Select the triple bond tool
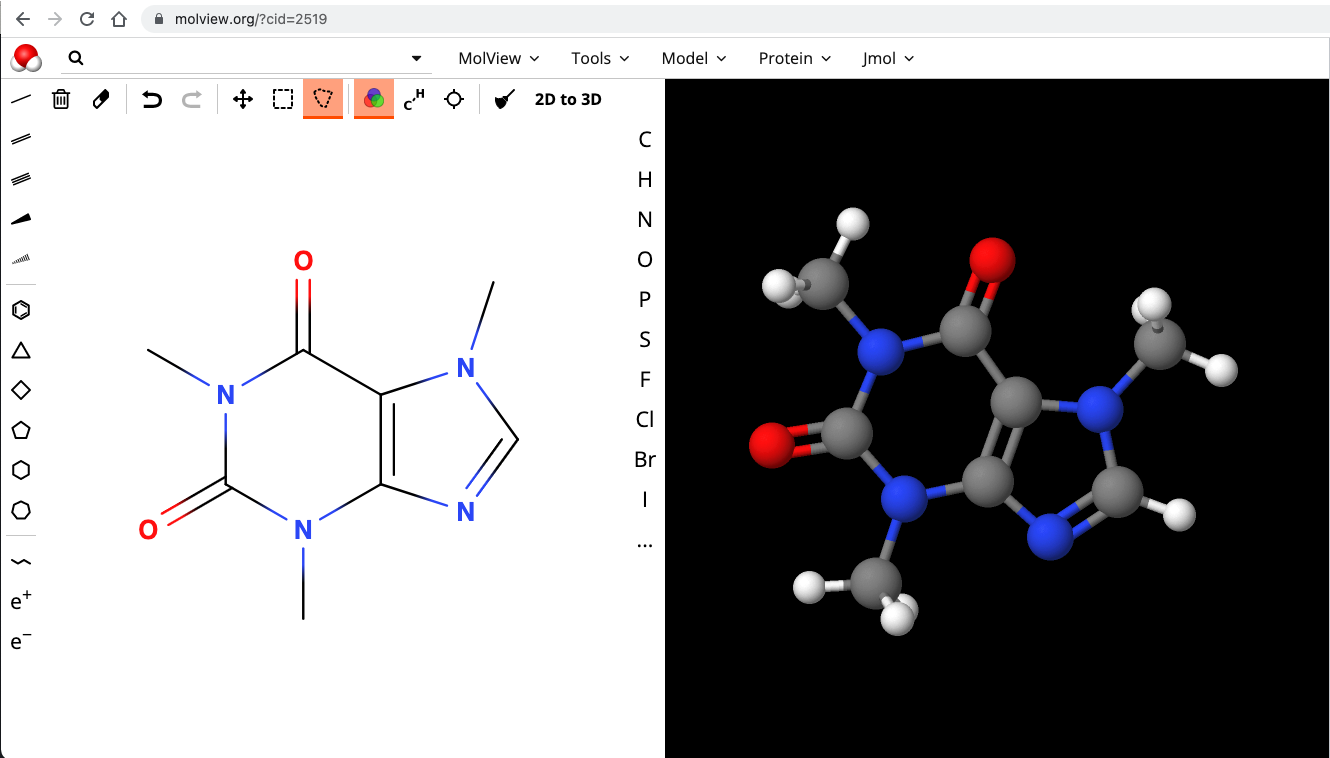Viewport: 1330px width, 758px height. [20, 178]
